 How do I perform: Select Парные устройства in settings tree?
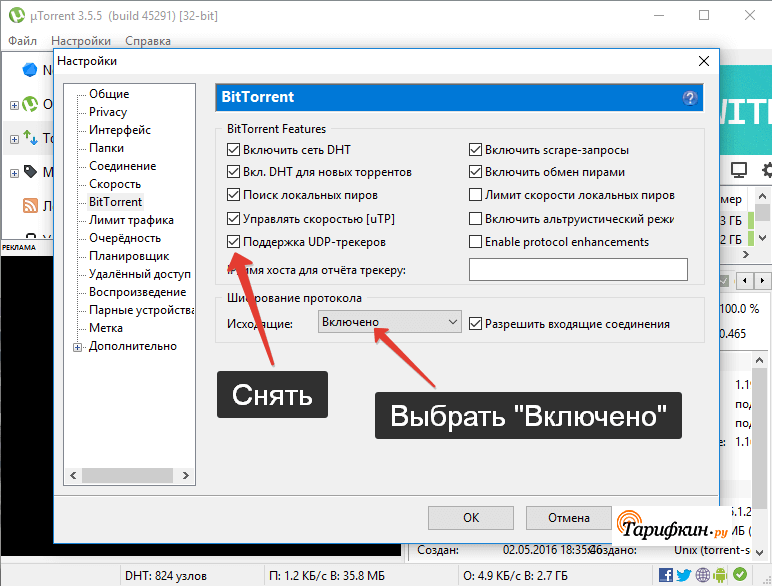coord(141,310)
